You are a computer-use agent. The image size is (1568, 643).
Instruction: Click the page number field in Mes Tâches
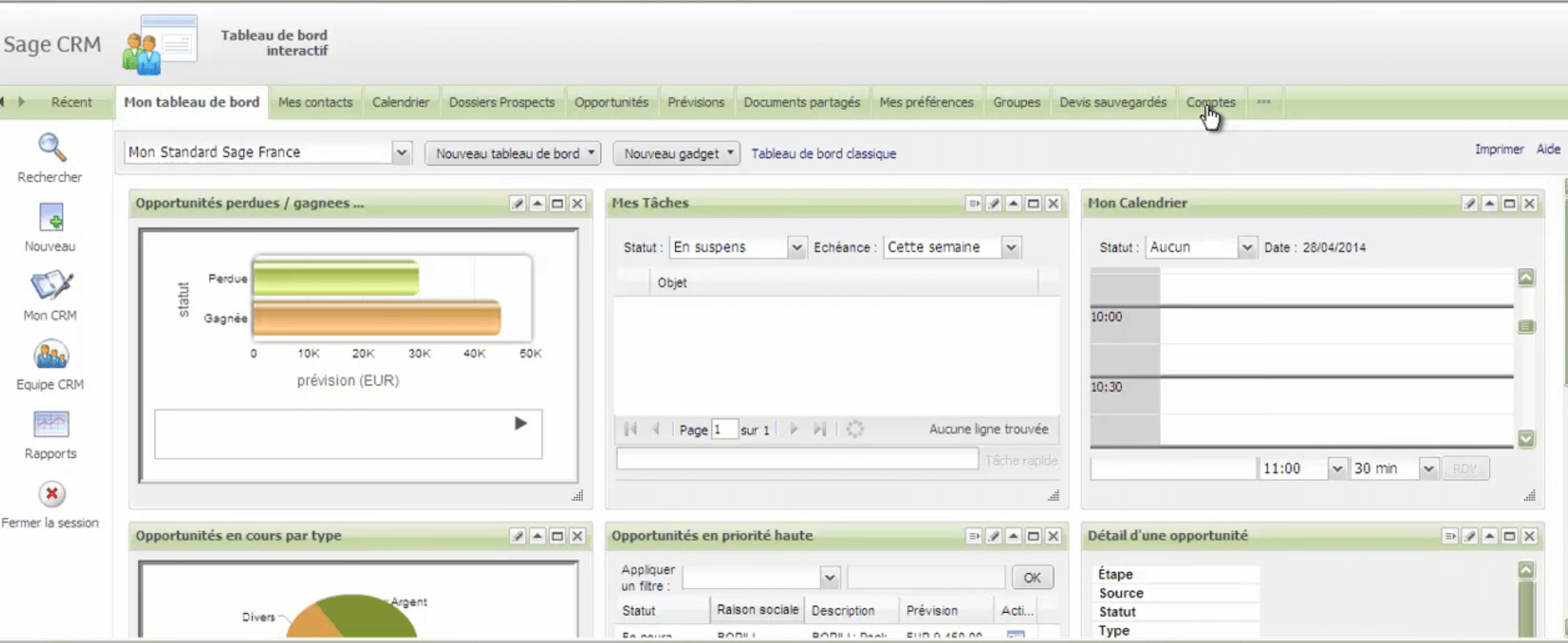[x=724, y=429]
